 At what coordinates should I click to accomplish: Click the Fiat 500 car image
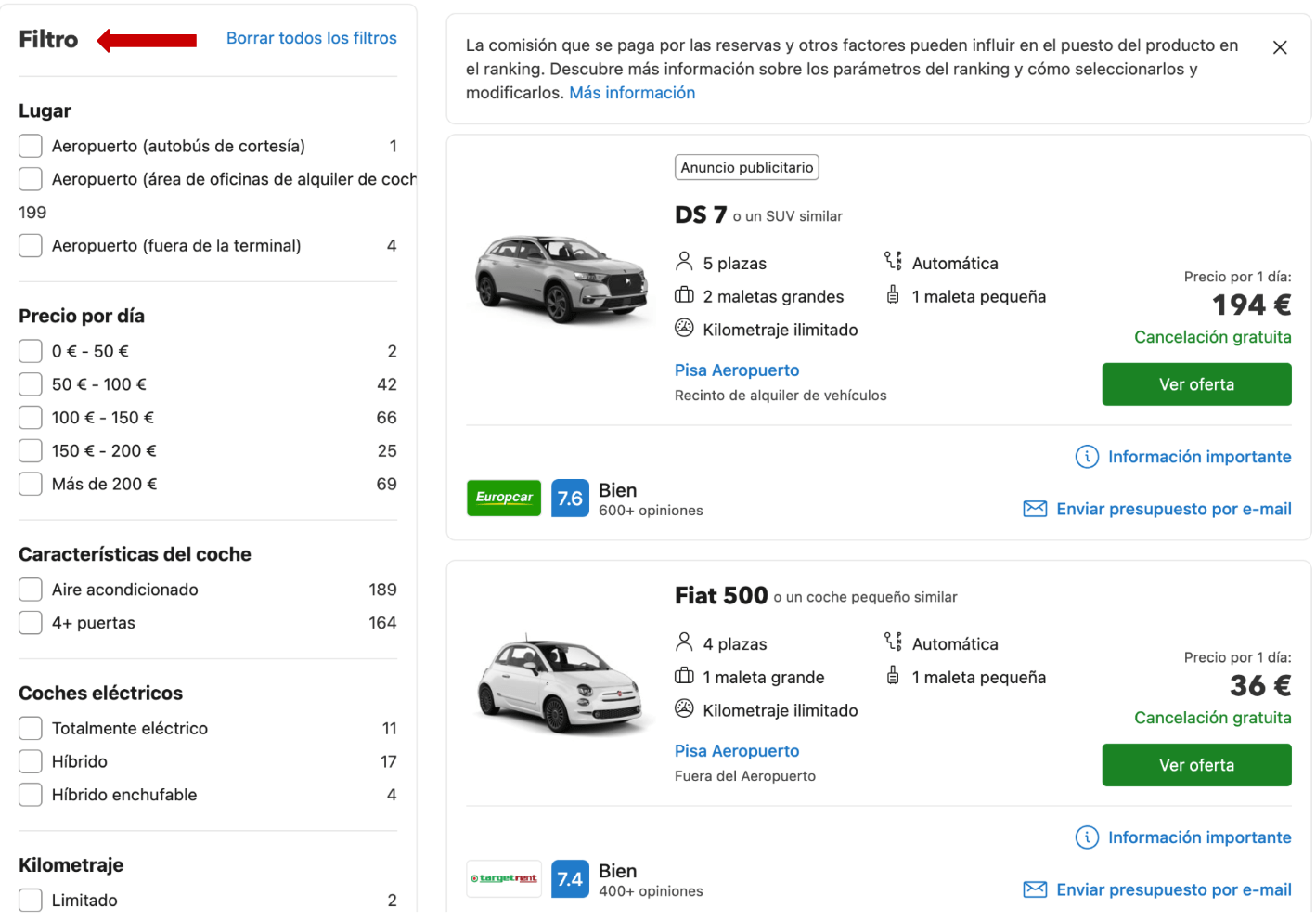pos(561,685)
